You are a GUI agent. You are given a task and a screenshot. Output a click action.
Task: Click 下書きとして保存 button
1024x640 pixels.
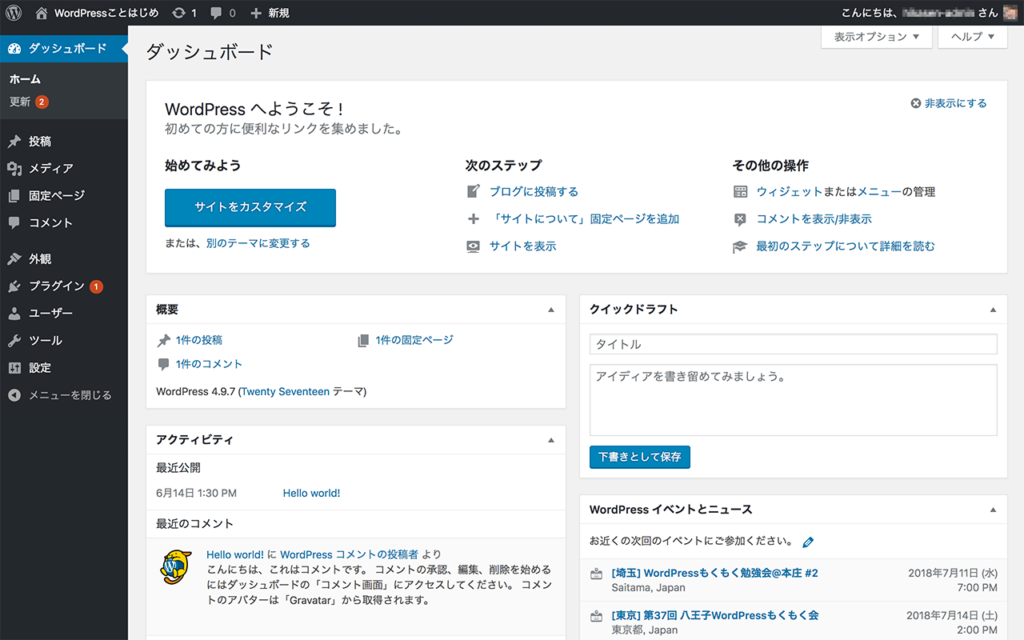click(639, 457)
